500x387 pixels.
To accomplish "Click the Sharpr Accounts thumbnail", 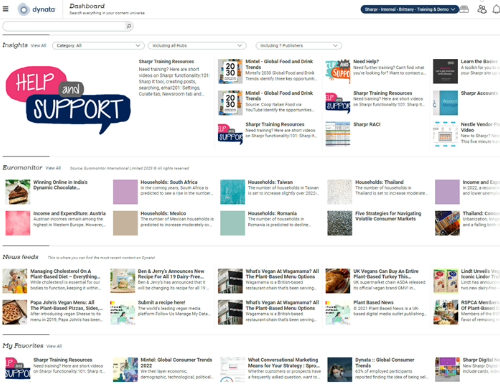I will tap(445, 103).
